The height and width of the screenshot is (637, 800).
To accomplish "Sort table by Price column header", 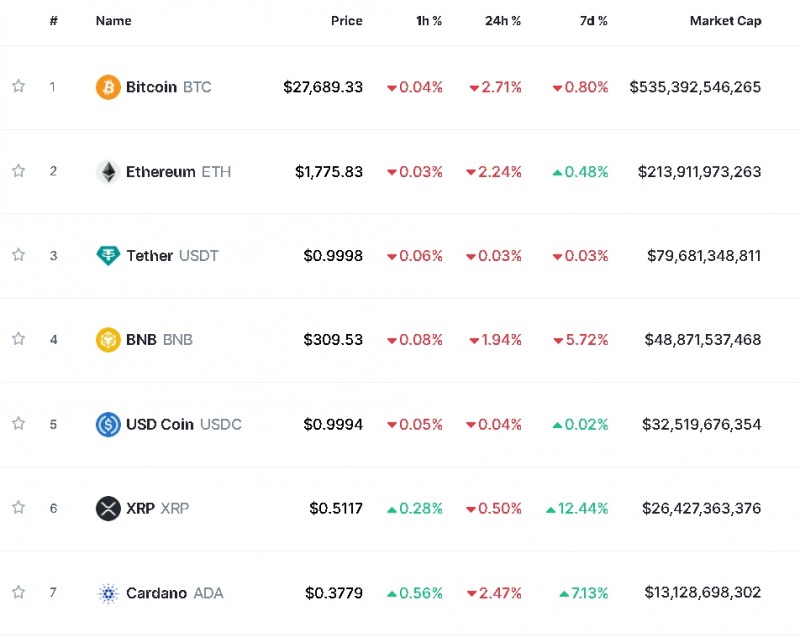I will (347, 21).
